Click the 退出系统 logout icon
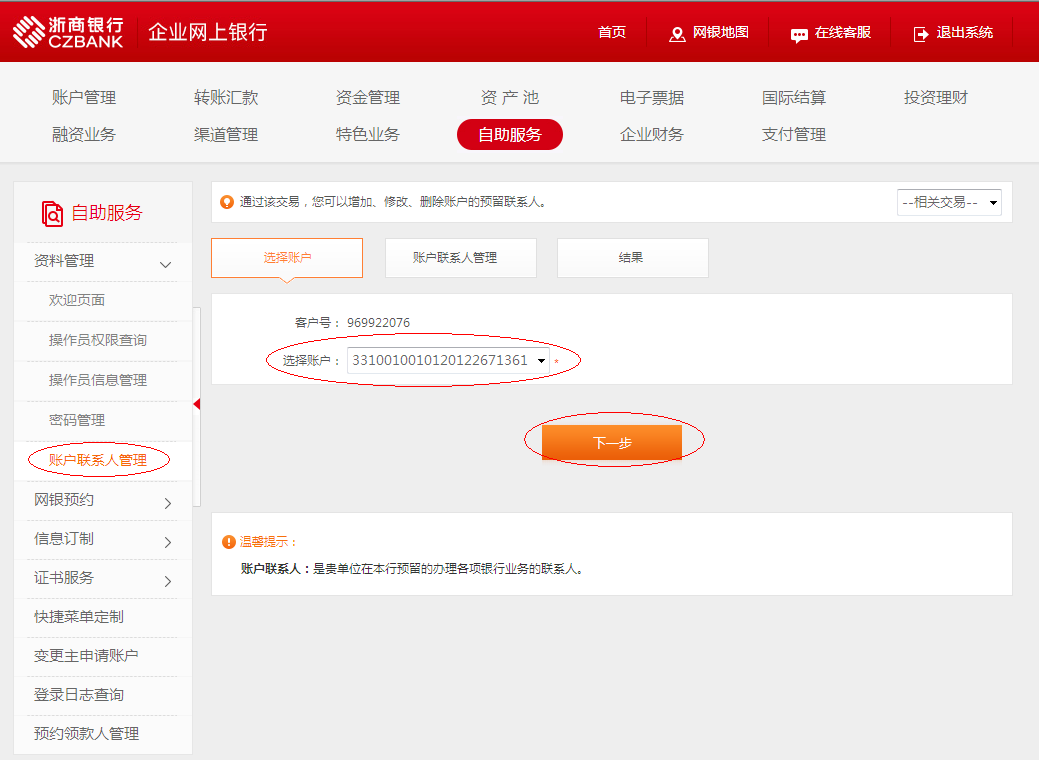 pyautogui.click(x=921, y=34)
